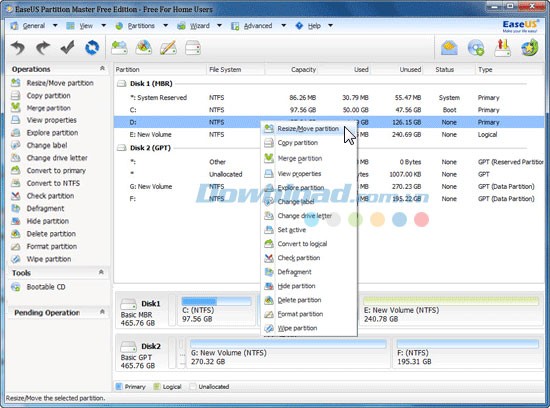Apply changes with the checkmark icon

coord(67,47)
